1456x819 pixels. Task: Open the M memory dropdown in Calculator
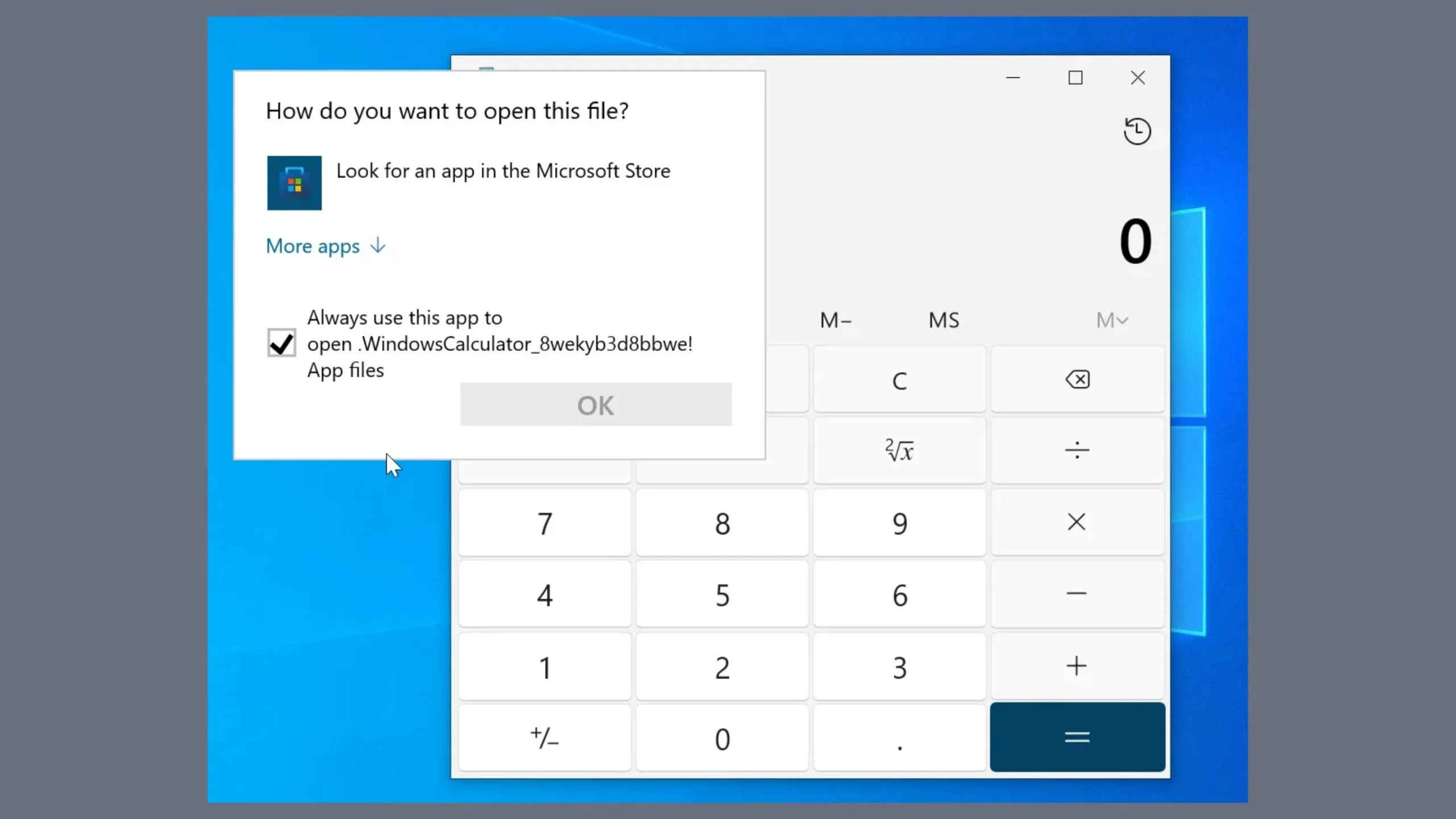pyautogui.click(x=1112, y=320)
